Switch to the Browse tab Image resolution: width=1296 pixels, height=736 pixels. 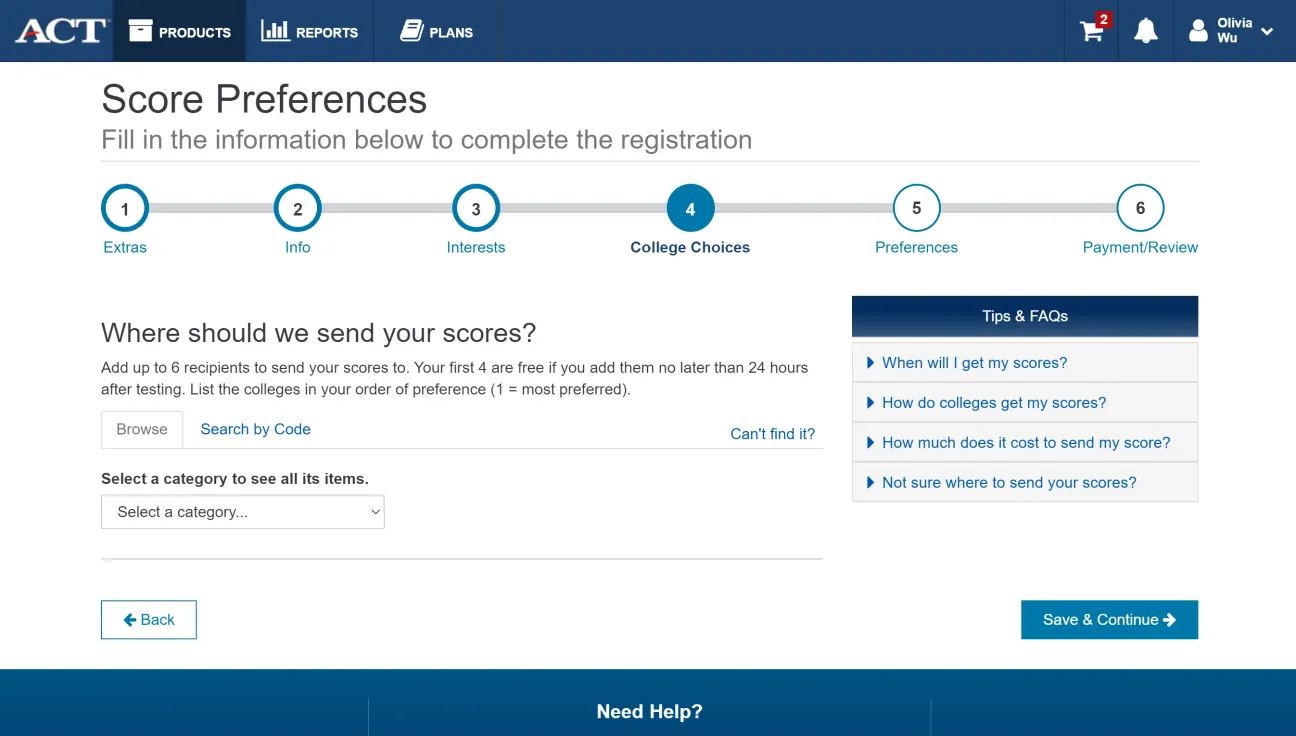tap(142, 429)
